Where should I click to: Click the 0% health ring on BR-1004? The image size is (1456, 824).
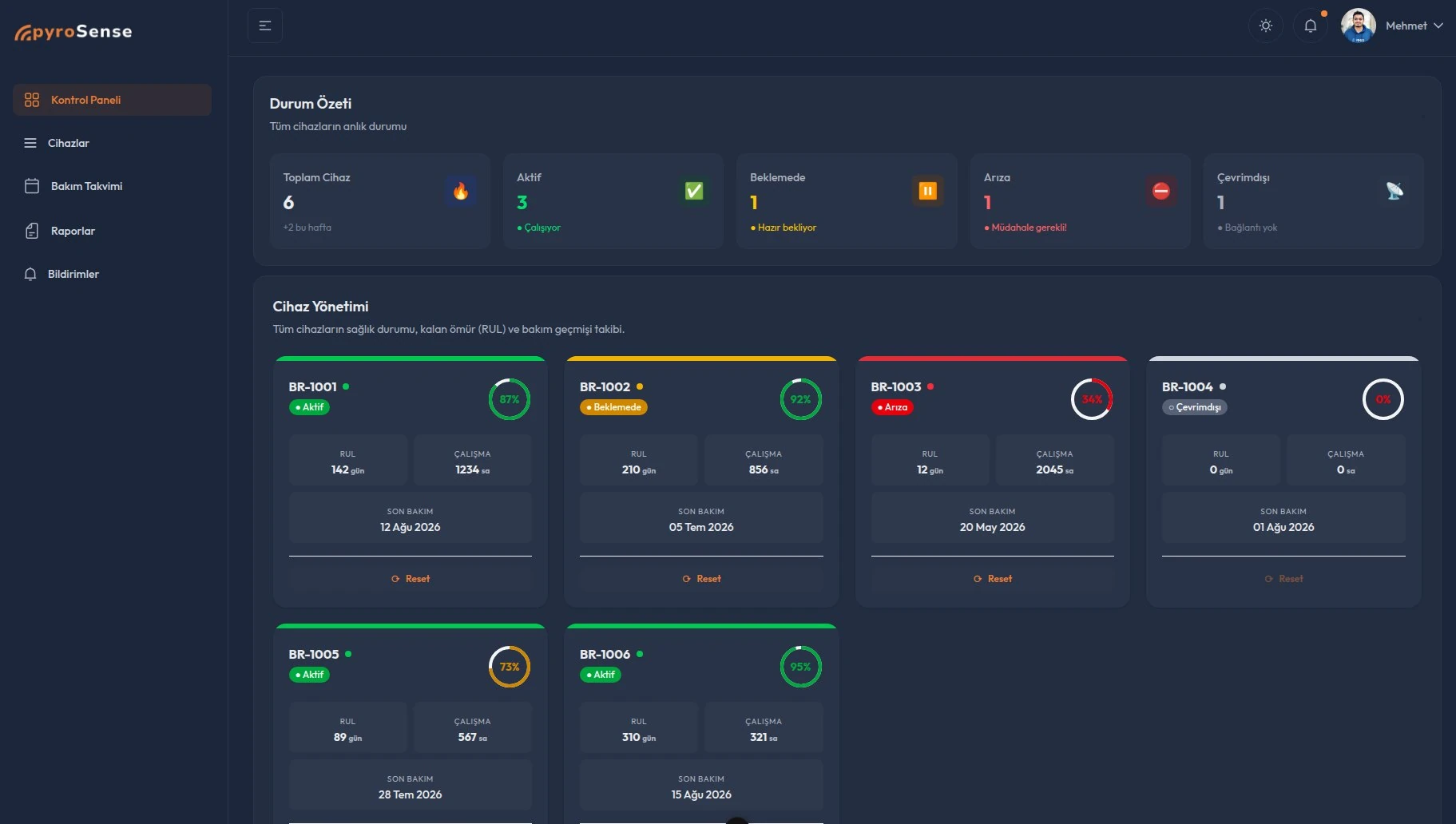click(1383, 399)
